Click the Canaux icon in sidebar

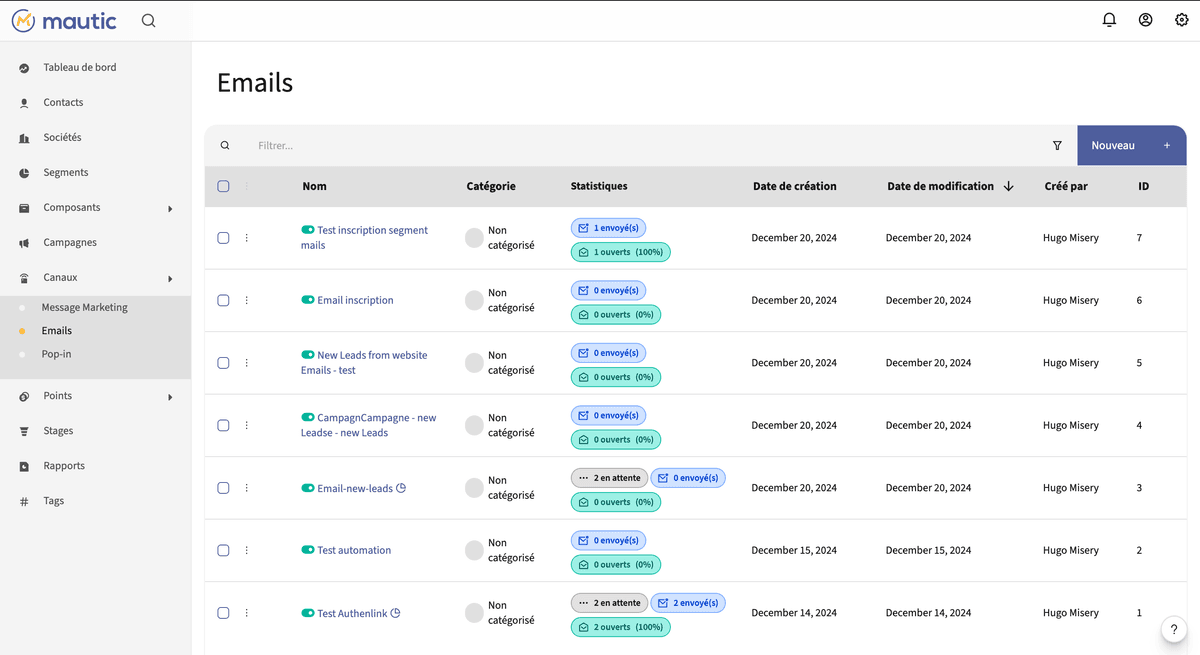point(24,278)
